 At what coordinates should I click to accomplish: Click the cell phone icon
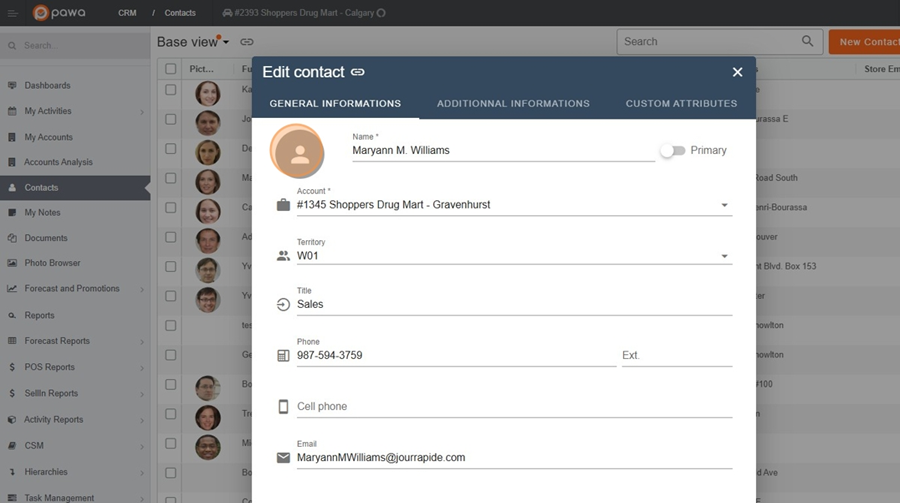283,407
